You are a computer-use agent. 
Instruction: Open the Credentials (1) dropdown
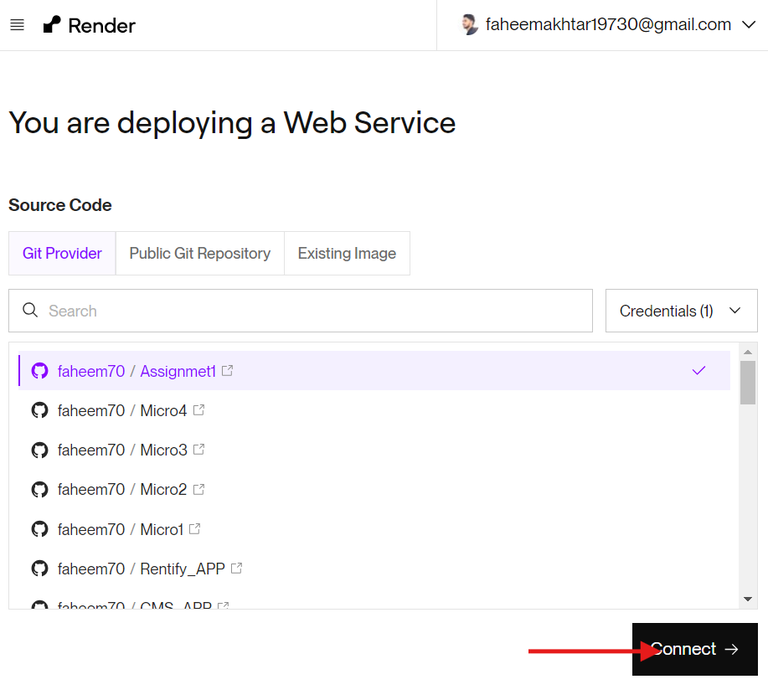pos(681,311)
